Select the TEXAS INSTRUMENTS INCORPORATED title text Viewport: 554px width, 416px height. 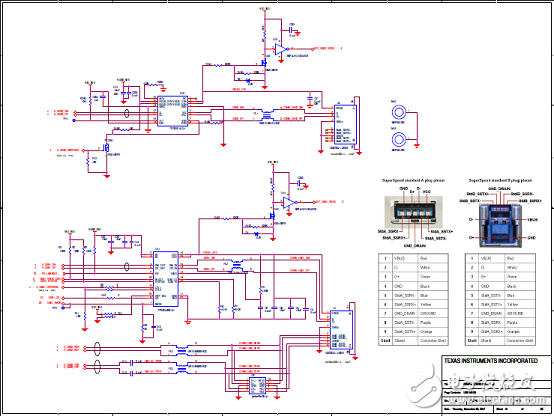coord(491,361)
